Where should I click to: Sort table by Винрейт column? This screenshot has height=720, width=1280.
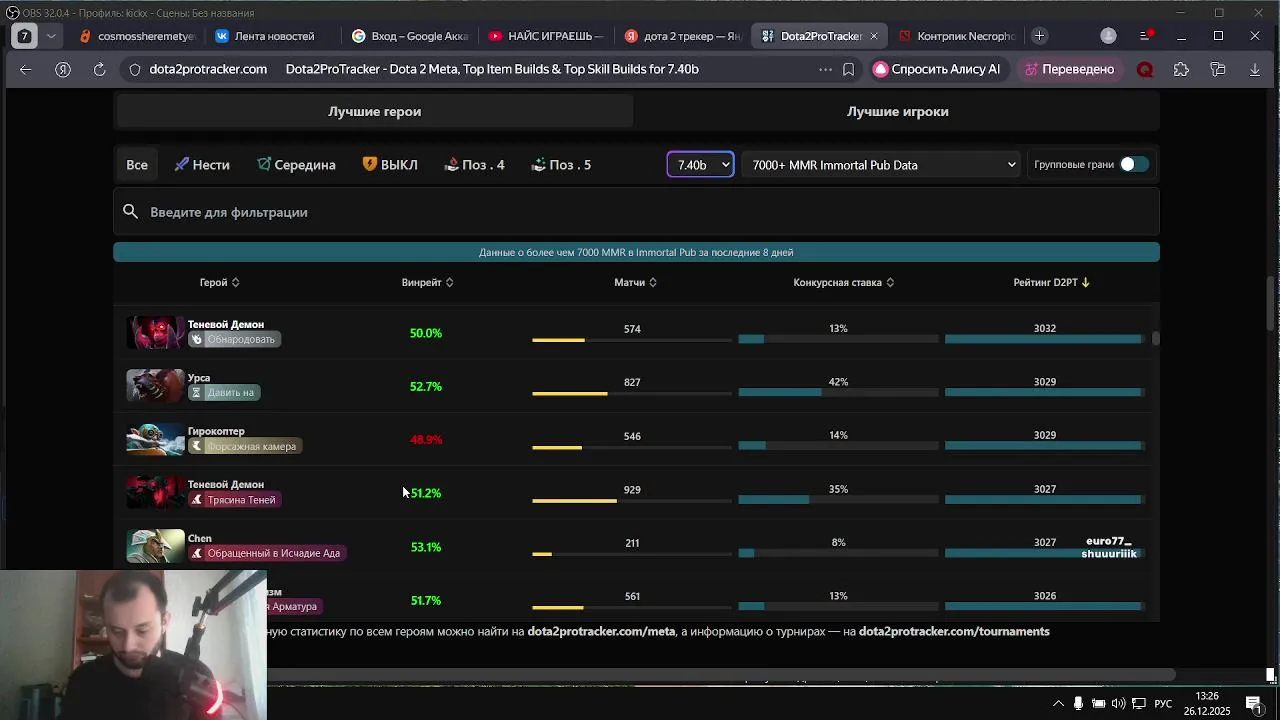427,282
